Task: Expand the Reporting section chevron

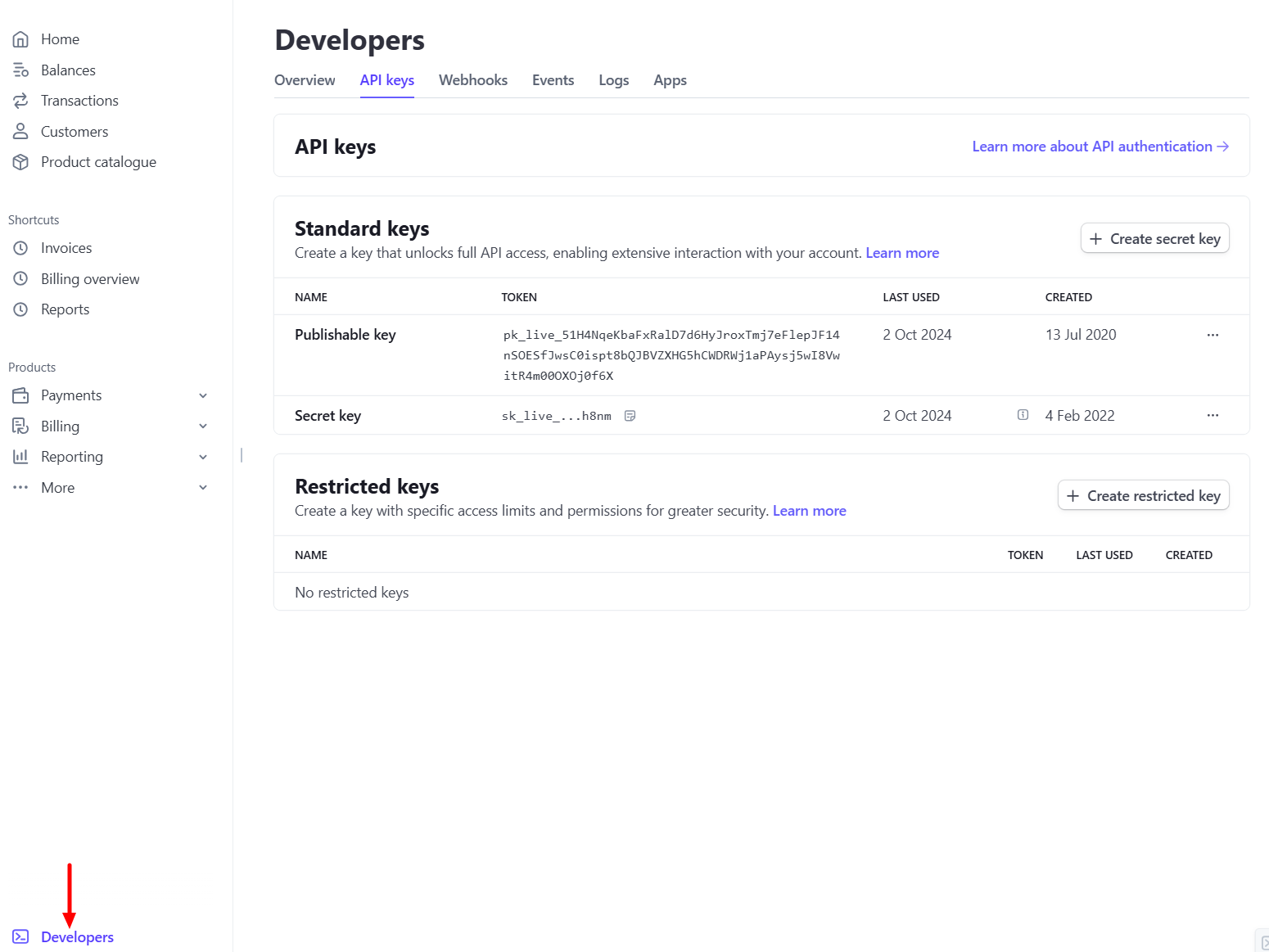Action: click(x=203, y=457)
